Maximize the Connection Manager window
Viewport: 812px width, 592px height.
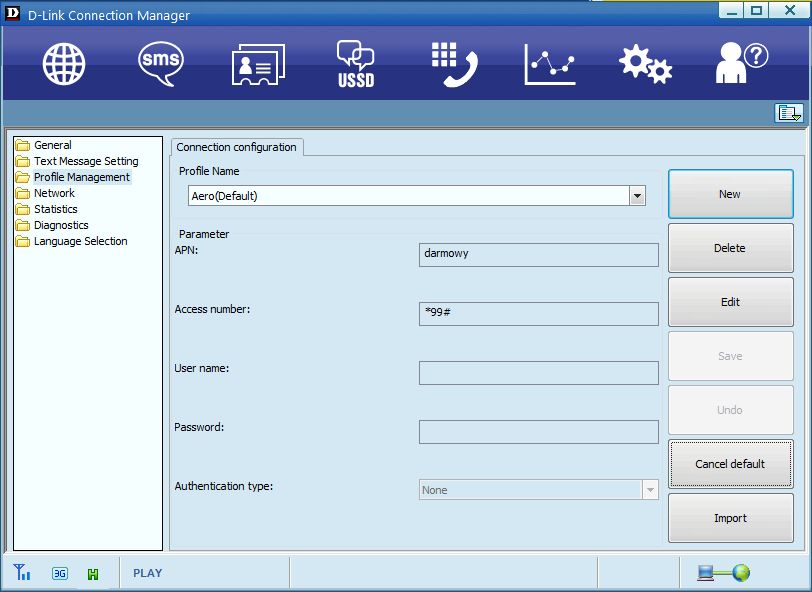tap(756, 10)
